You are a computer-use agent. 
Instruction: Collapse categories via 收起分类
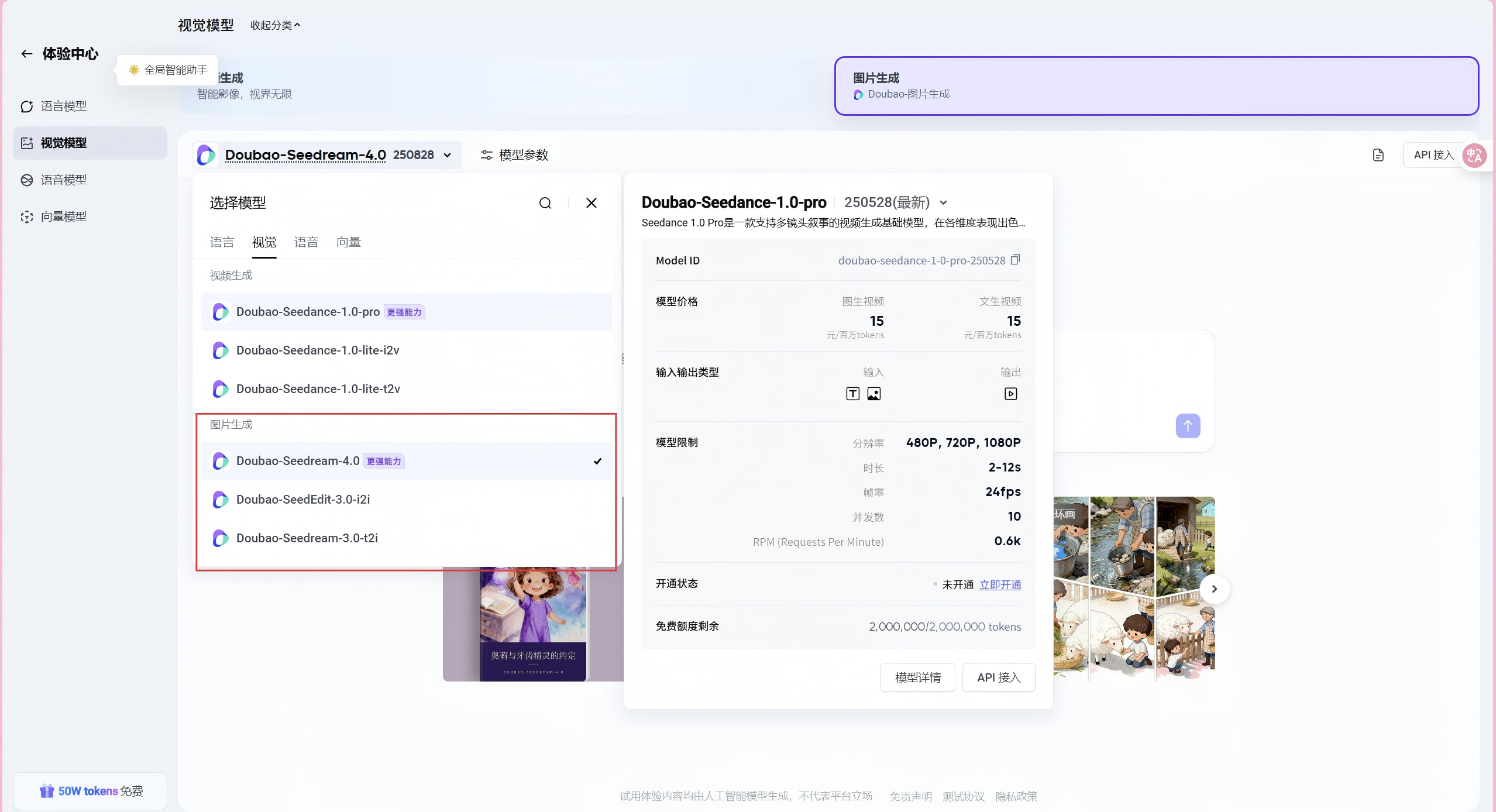tap(275, 25)
